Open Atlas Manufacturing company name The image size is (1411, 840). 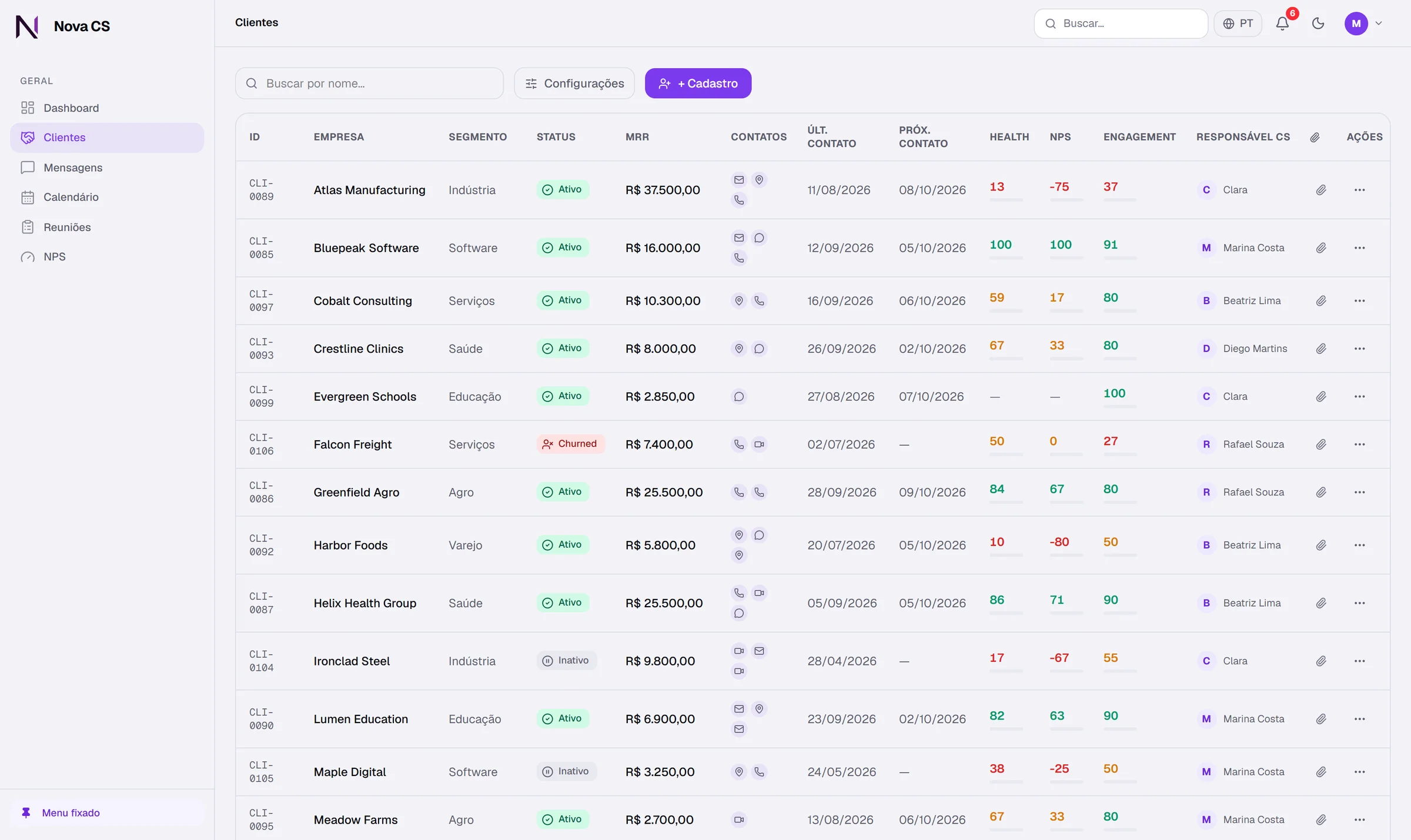[x=369, y=190]
